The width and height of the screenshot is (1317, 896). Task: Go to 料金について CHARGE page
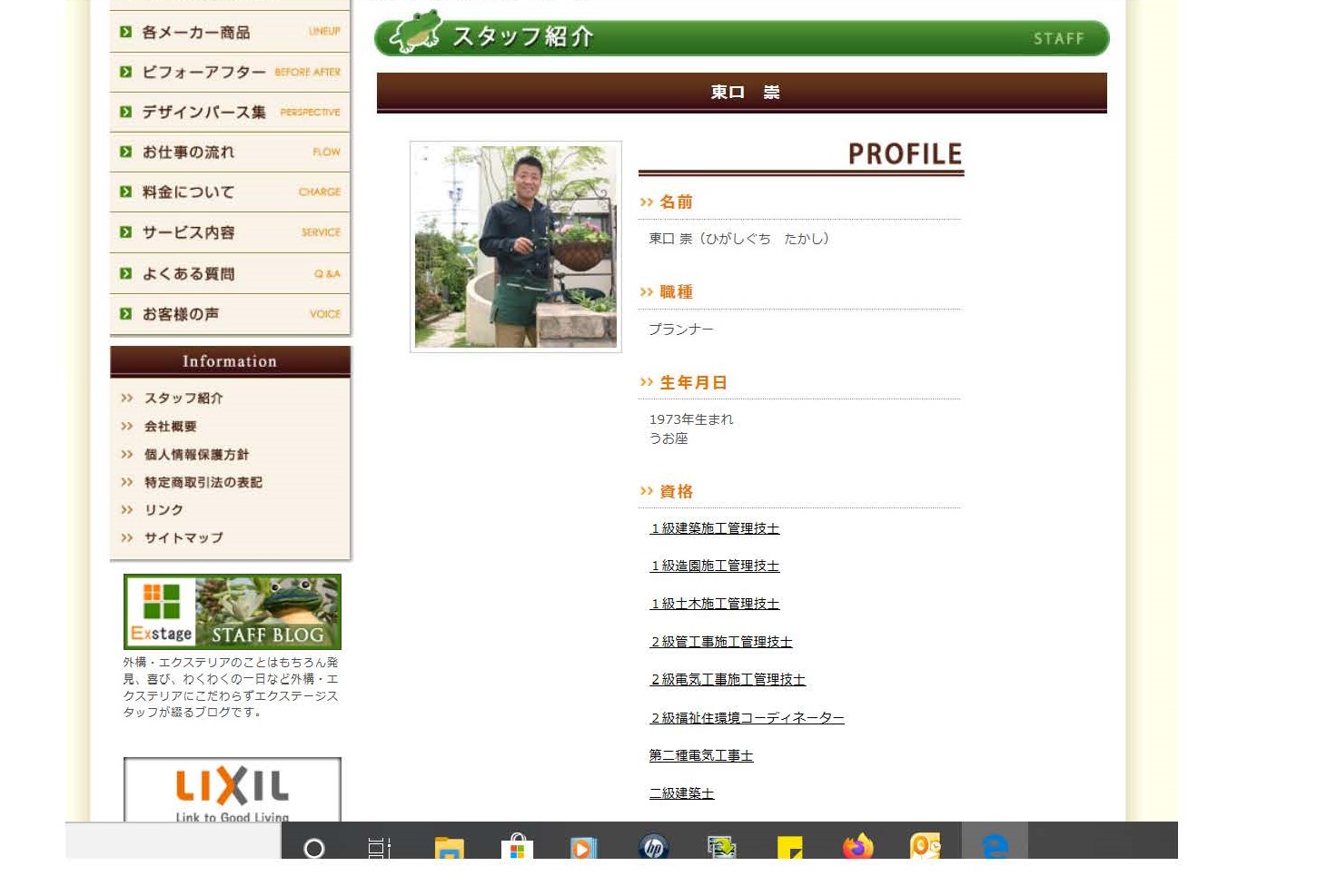point(230,192)
